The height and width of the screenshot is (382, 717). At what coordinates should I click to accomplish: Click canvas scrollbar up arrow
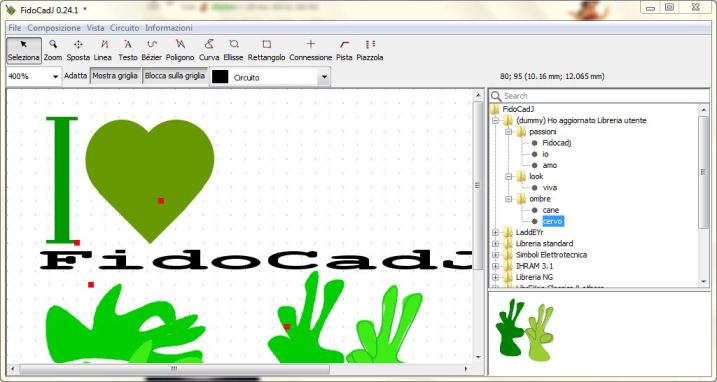tap(478, 95)
